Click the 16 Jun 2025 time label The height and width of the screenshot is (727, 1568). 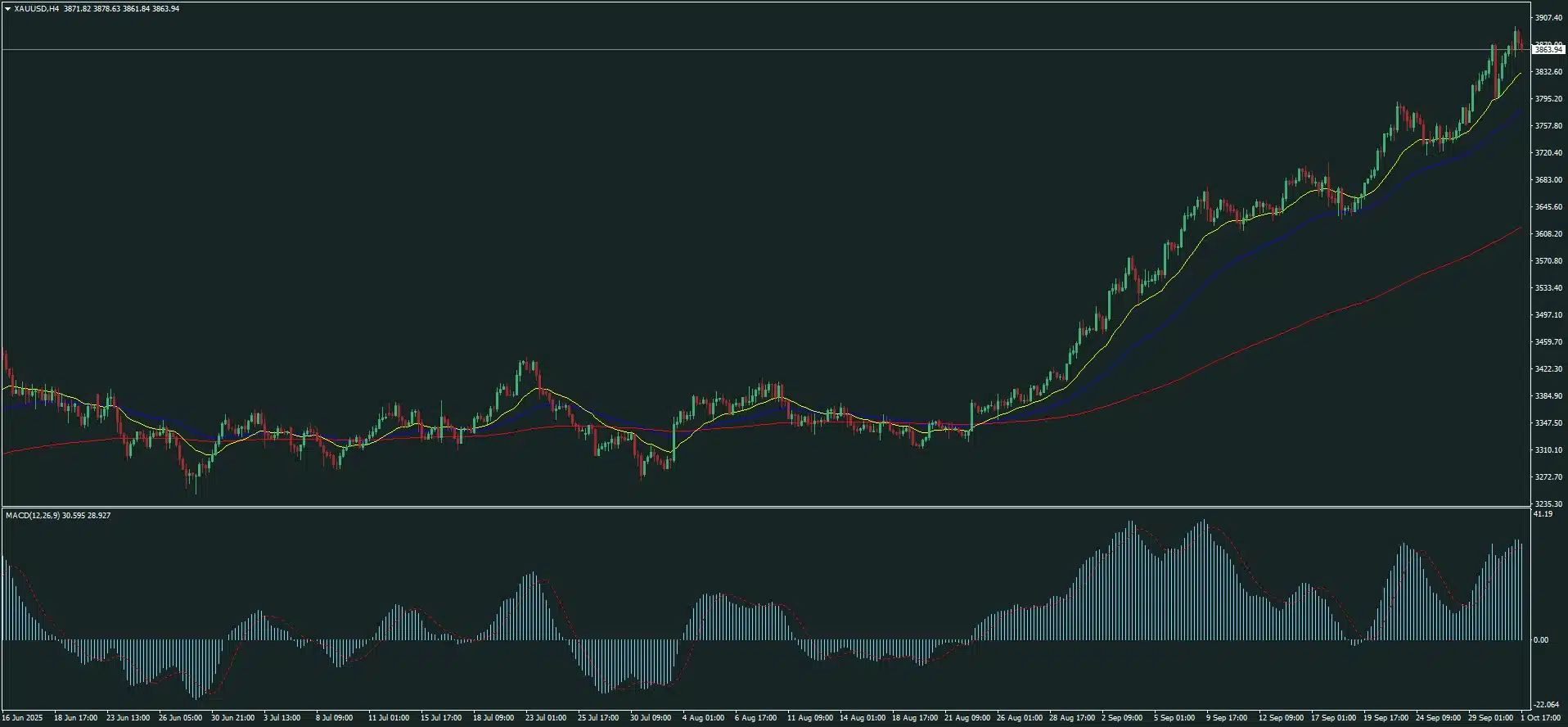(x=22, y=718)
